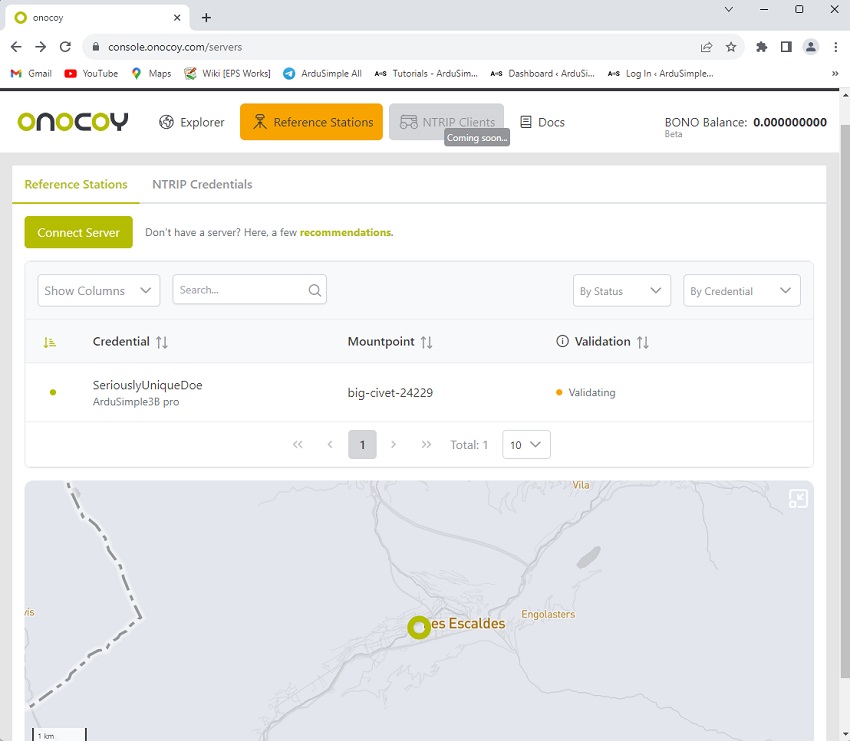
Task: Click the station marker on map
Action: click(x=419, y=627)
